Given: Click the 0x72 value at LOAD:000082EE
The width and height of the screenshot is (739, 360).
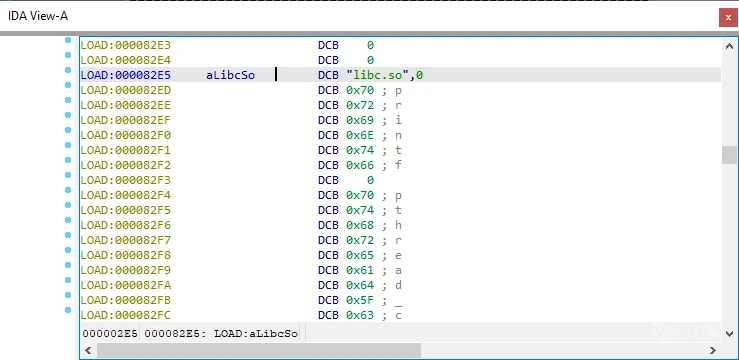Looking at the screenshot, I should [360, 105].
